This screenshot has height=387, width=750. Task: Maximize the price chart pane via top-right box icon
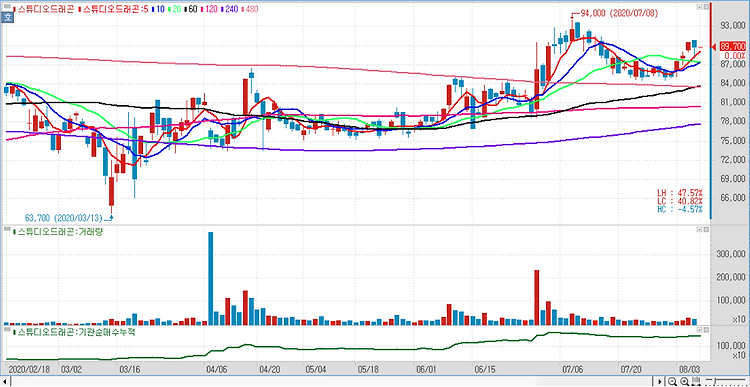(700, 8)
